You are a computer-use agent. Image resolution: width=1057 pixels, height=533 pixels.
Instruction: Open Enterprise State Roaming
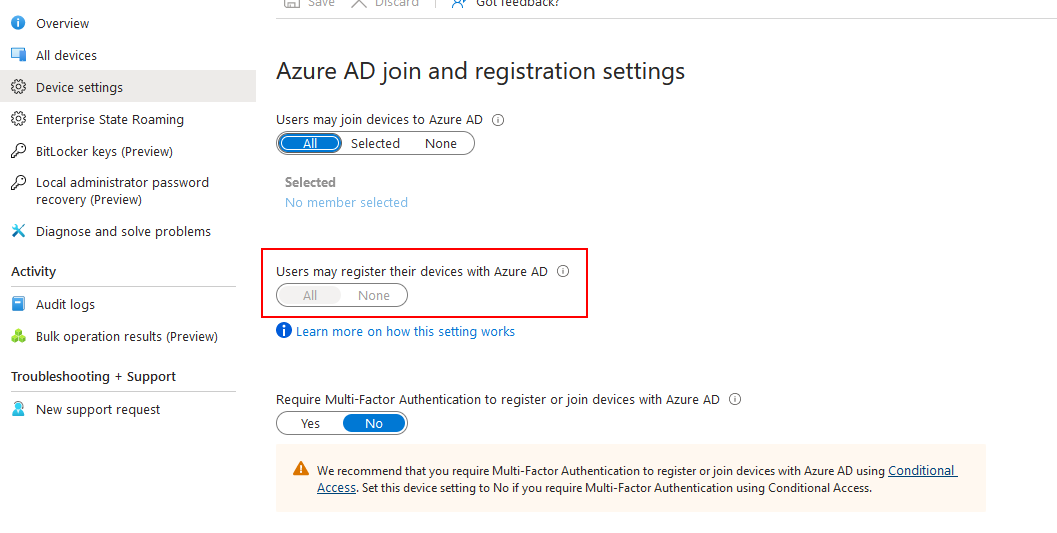[110, 119]
